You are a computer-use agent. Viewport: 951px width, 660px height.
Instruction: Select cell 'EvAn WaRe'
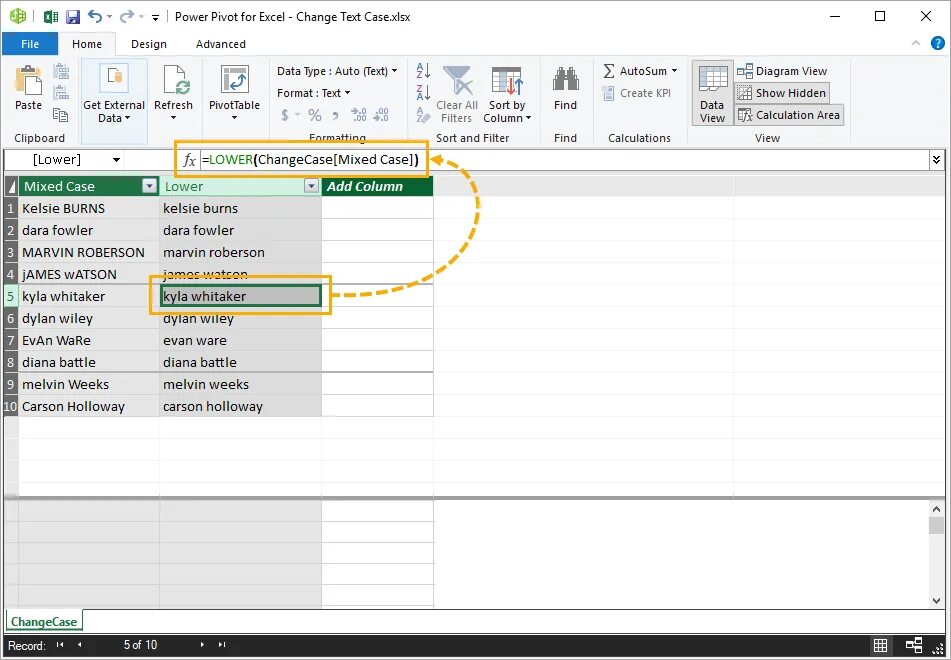coord(89,340)
